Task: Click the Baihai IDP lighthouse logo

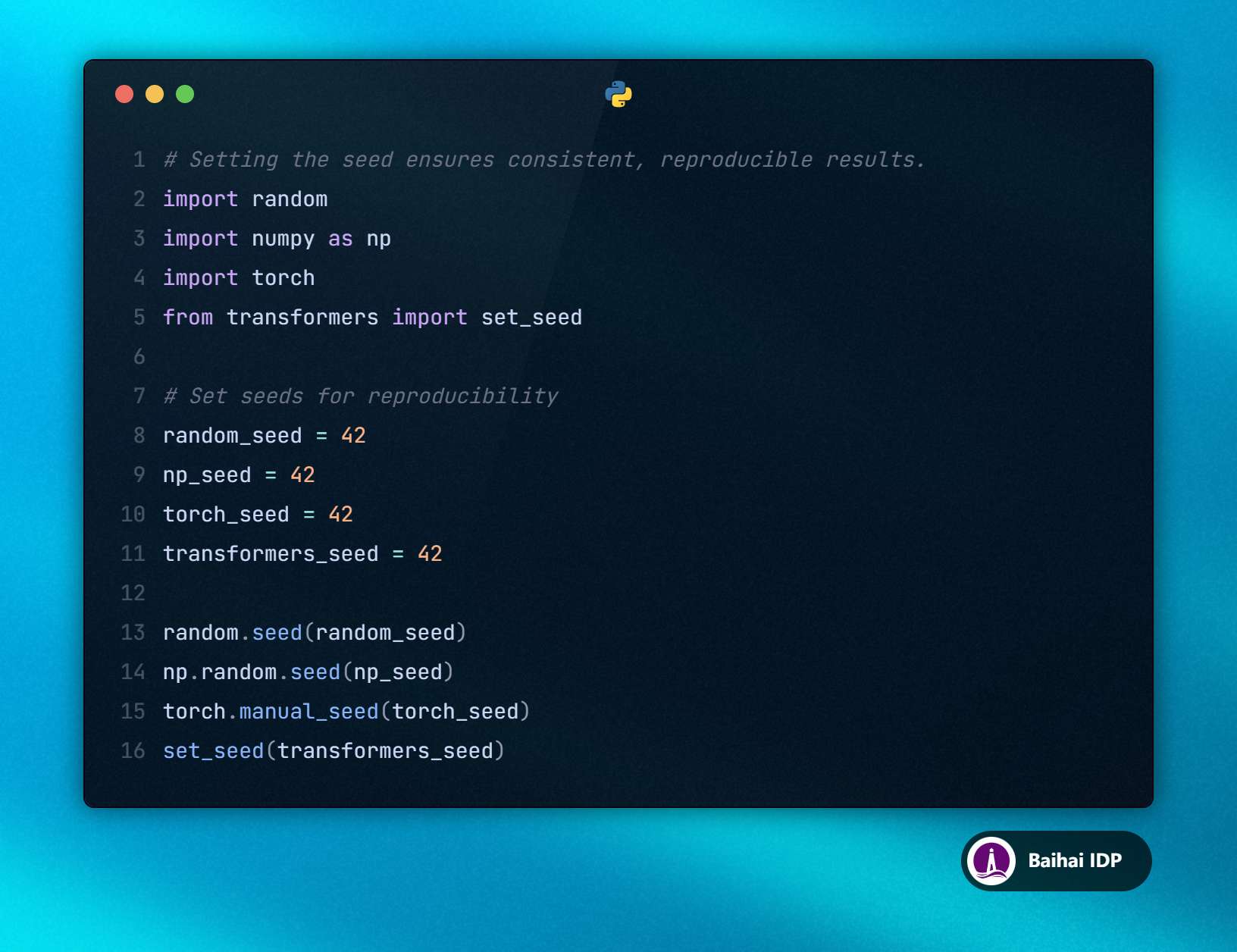Action: 991,861
